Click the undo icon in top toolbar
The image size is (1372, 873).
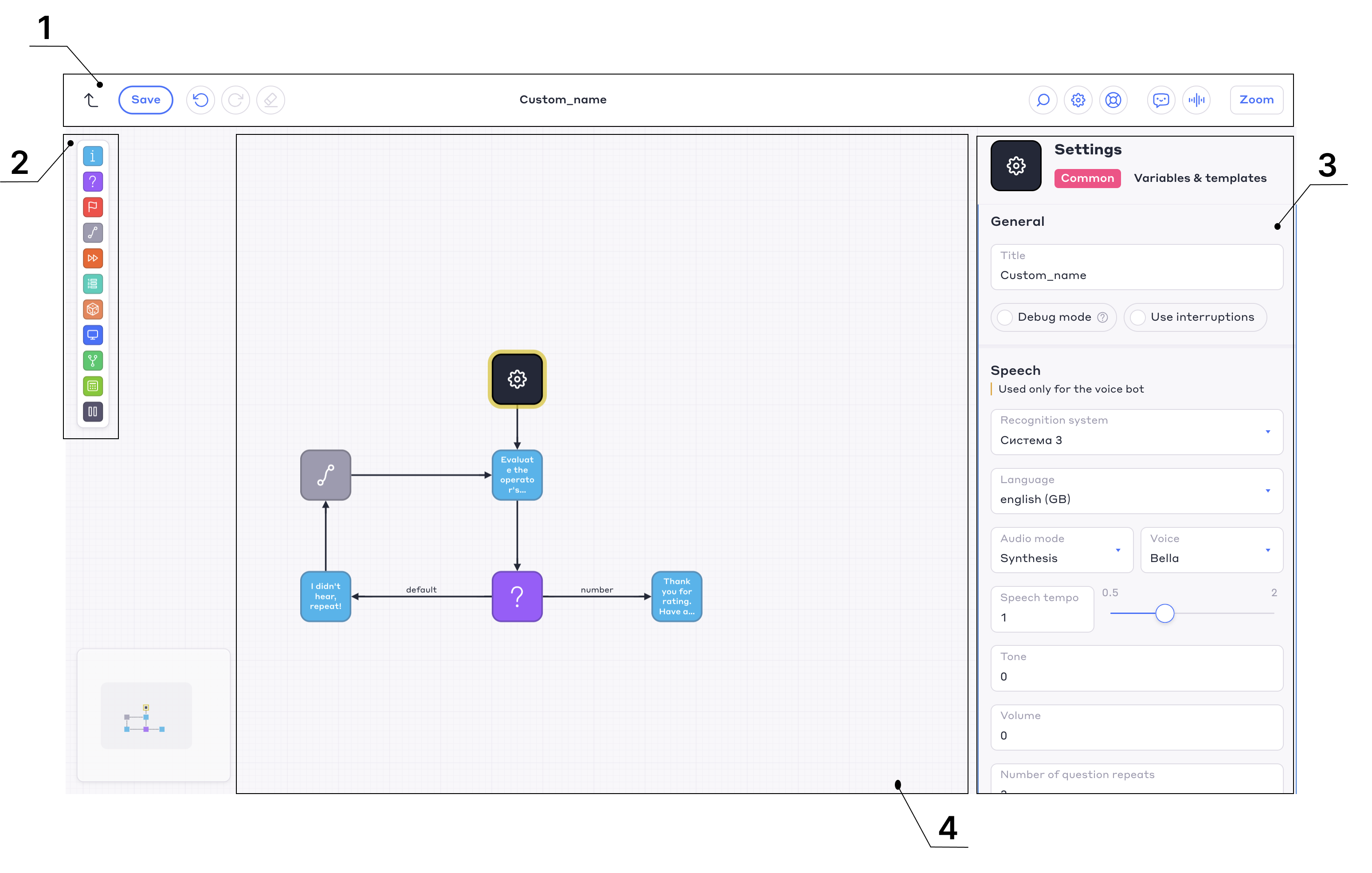(200, 100)
